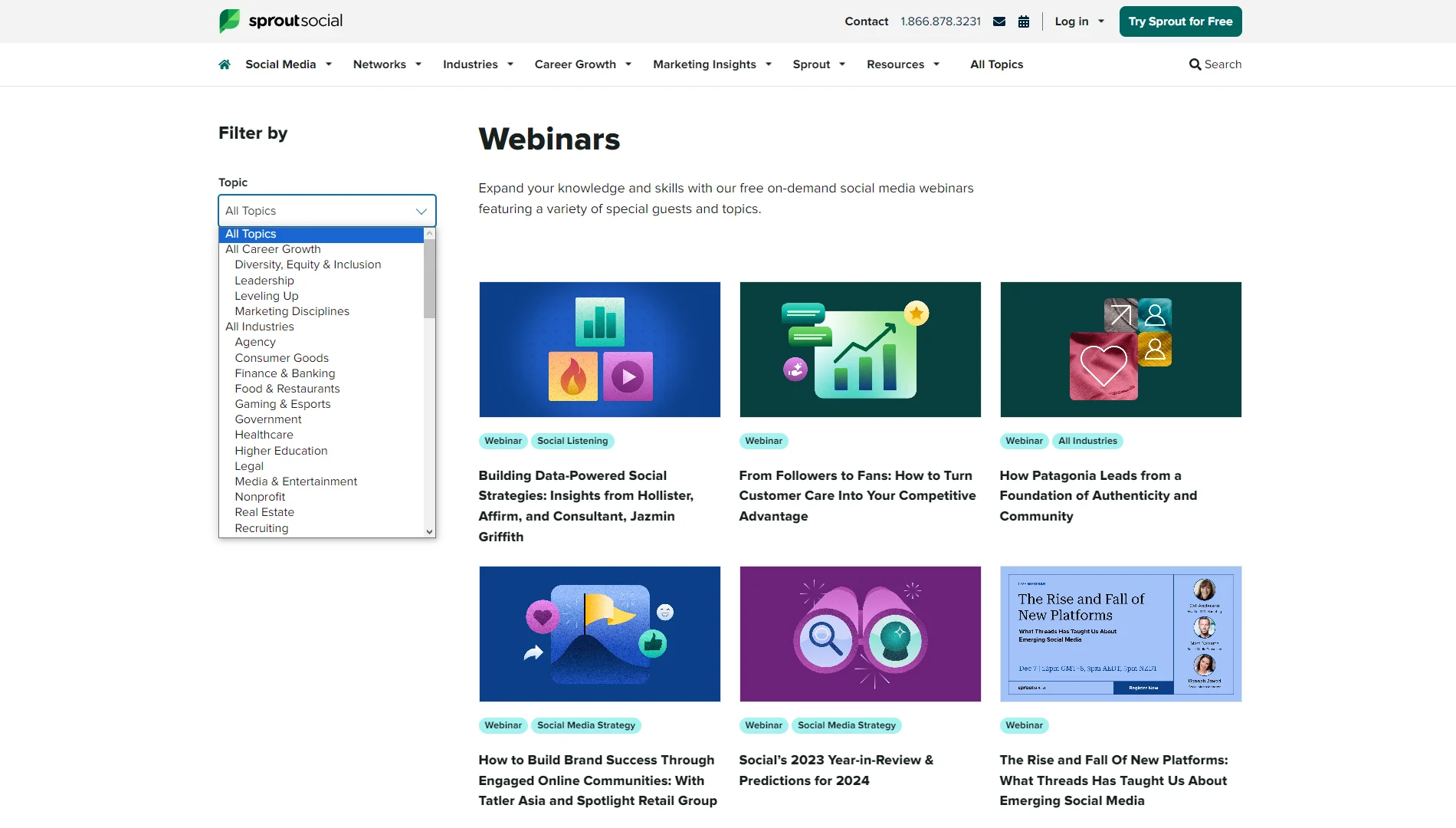Click the All Industries tag badge
Screen dimensions: 1456x828
pyautogui.click(x=1087, y=441)
